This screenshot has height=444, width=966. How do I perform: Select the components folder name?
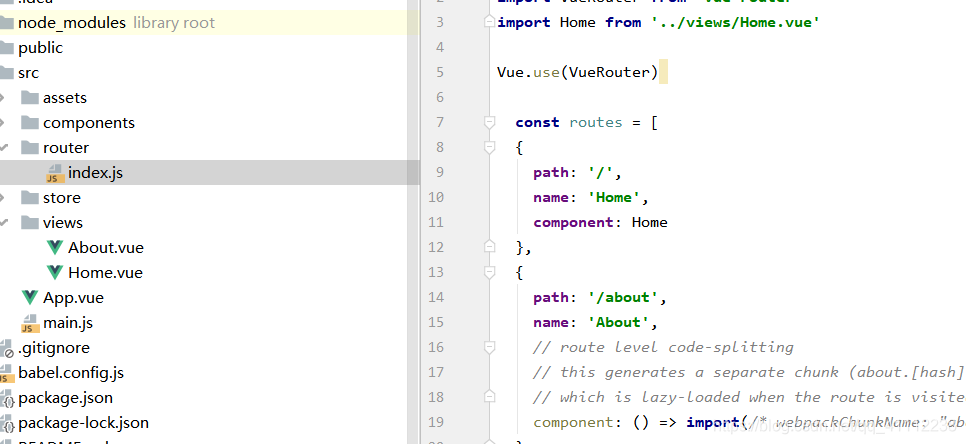(x=89, y=123)
